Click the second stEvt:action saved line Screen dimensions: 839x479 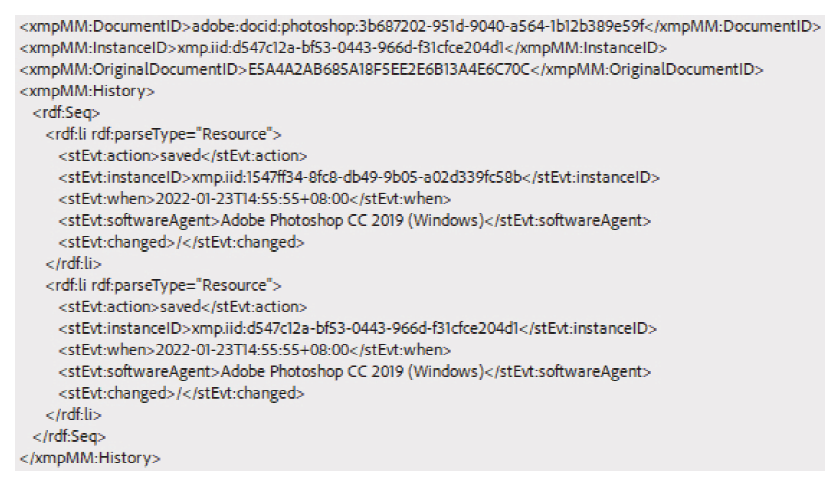click(x=183, y=307)
